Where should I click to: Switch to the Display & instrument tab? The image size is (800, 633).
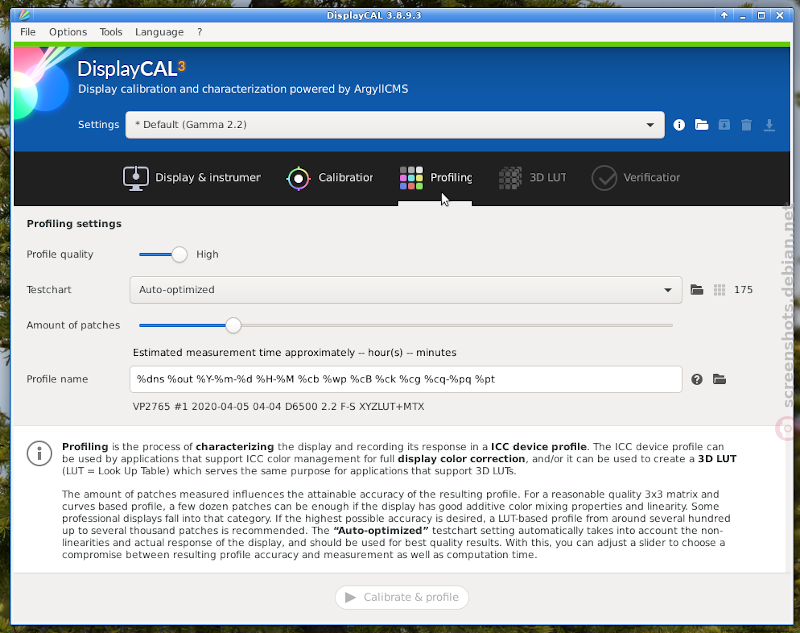[x=192, y=178]
